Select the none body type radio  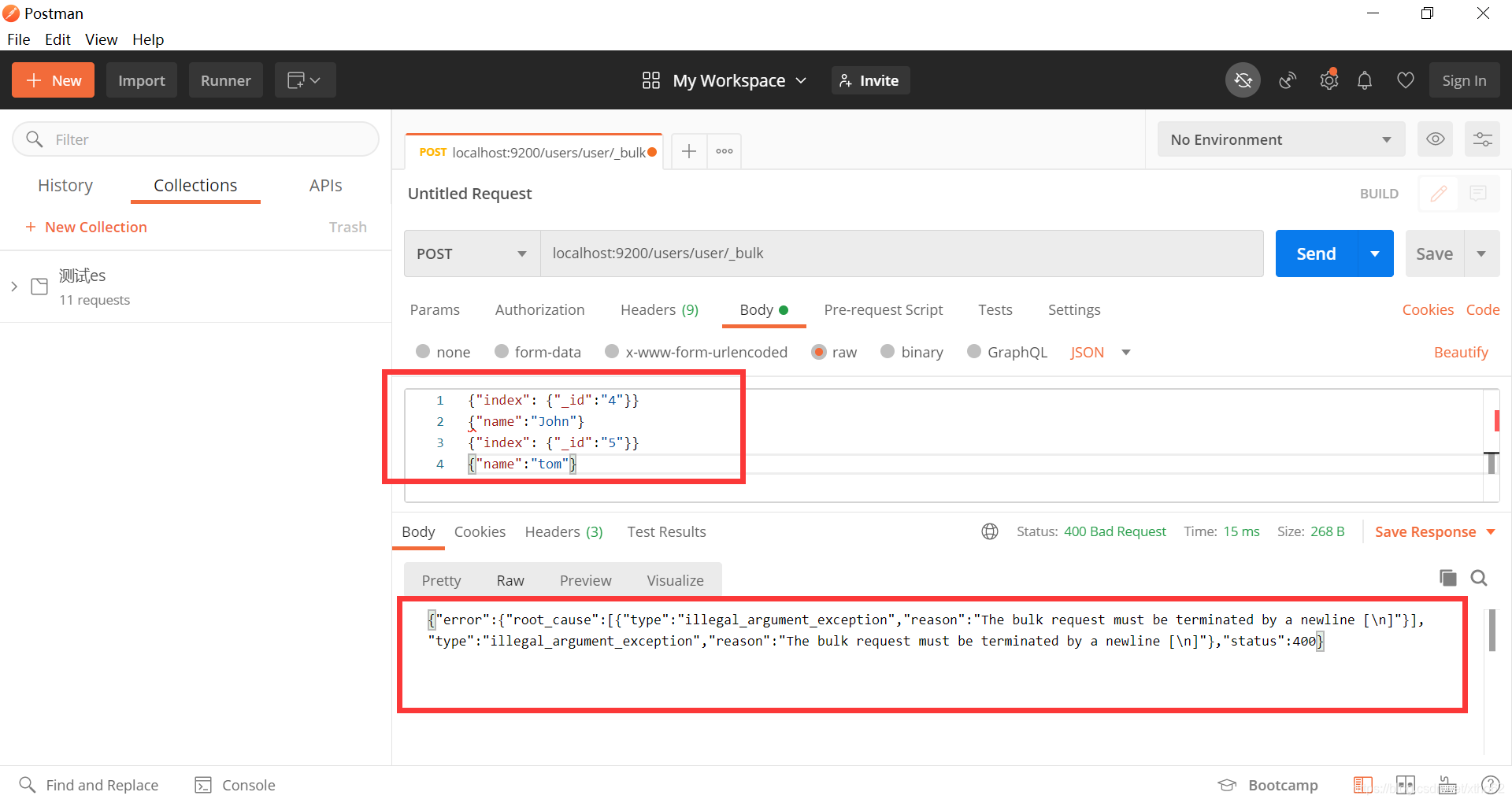[423, 352]
